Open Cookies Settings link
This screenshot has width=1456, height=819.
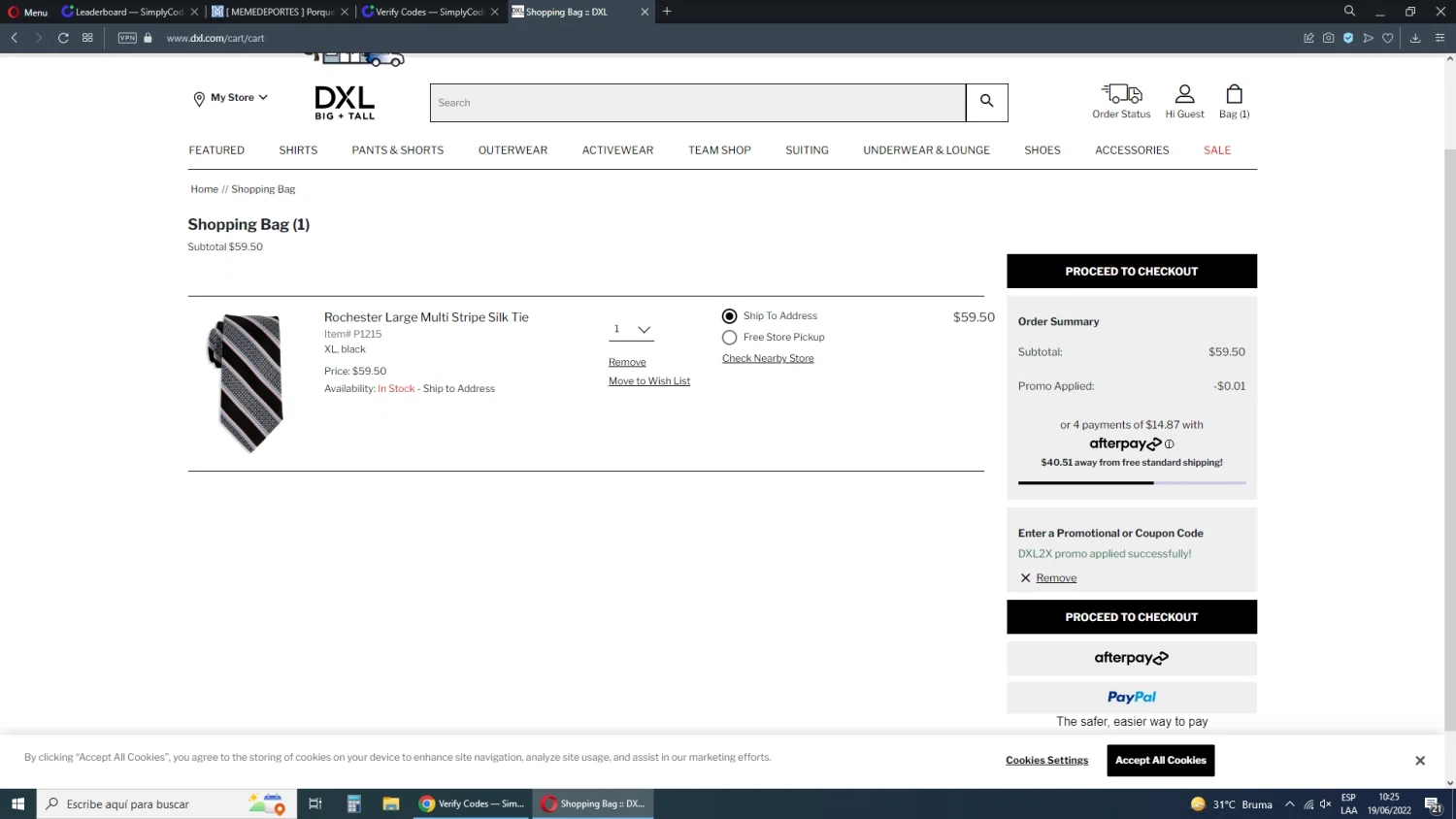point(1046,761)
